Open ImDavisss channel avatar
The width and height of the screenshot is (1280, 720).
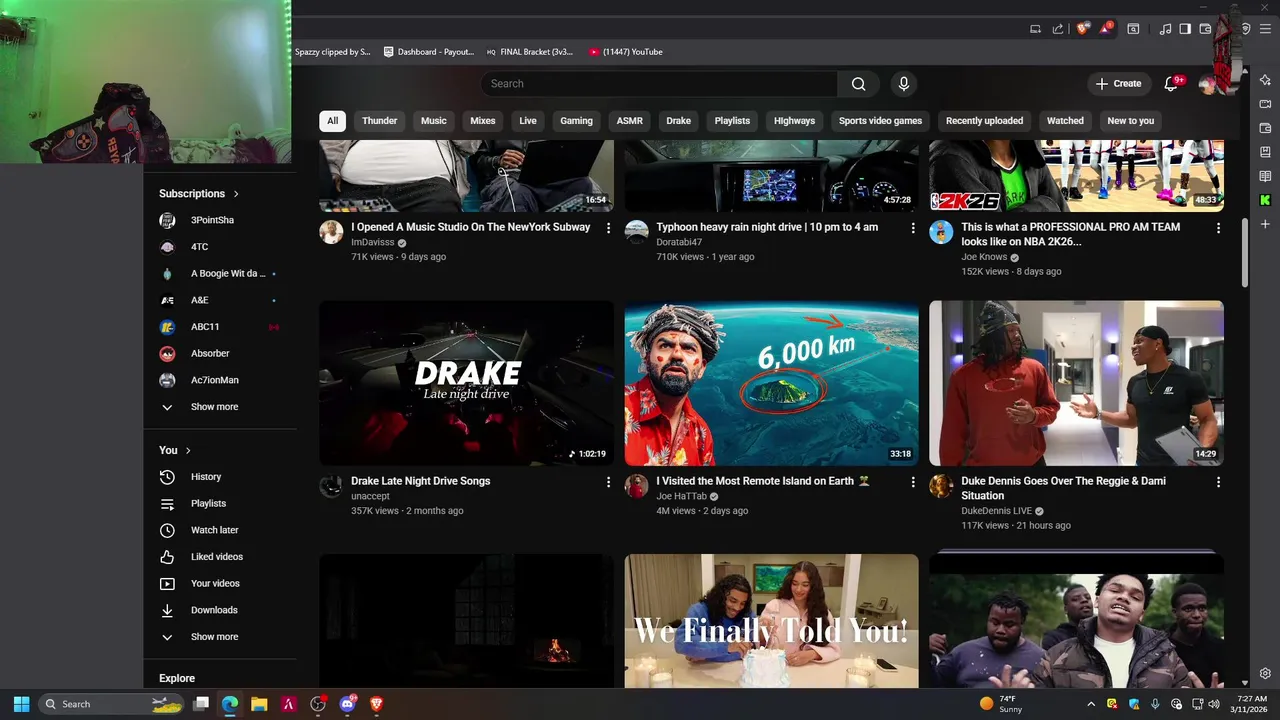tap(331, 233)
